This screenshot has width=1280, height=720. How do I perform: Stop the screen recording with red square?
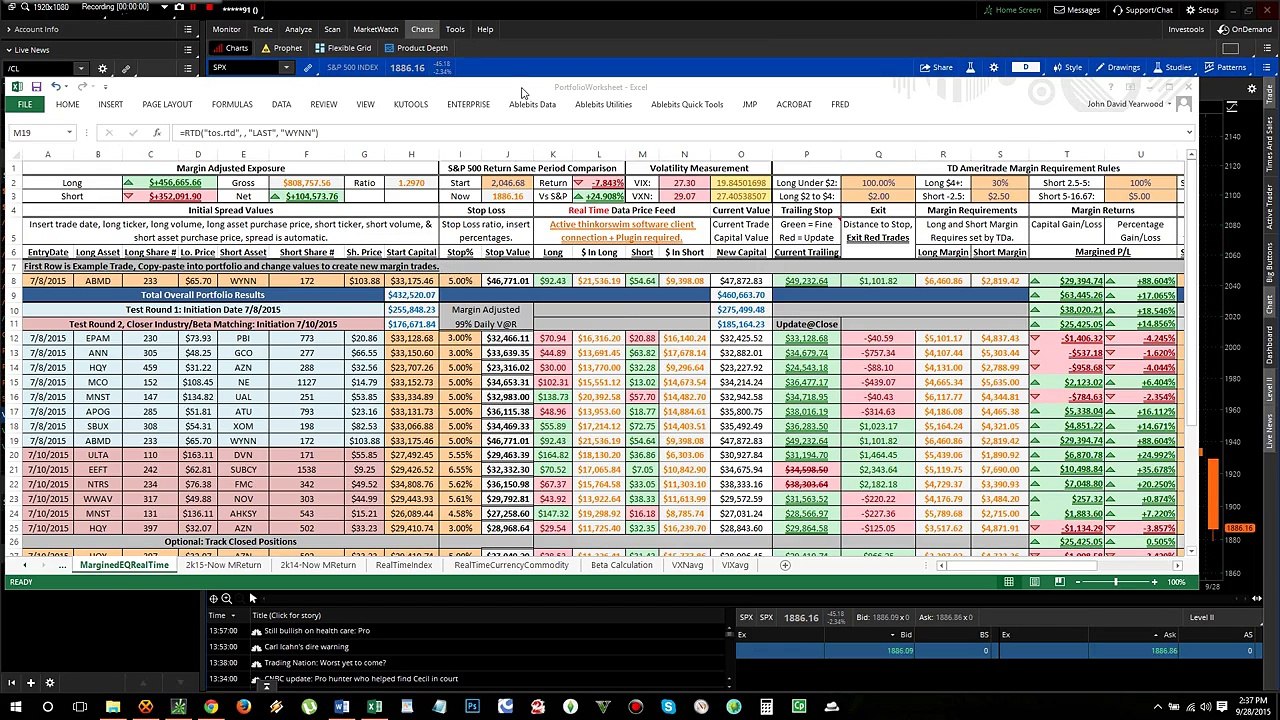209,7
